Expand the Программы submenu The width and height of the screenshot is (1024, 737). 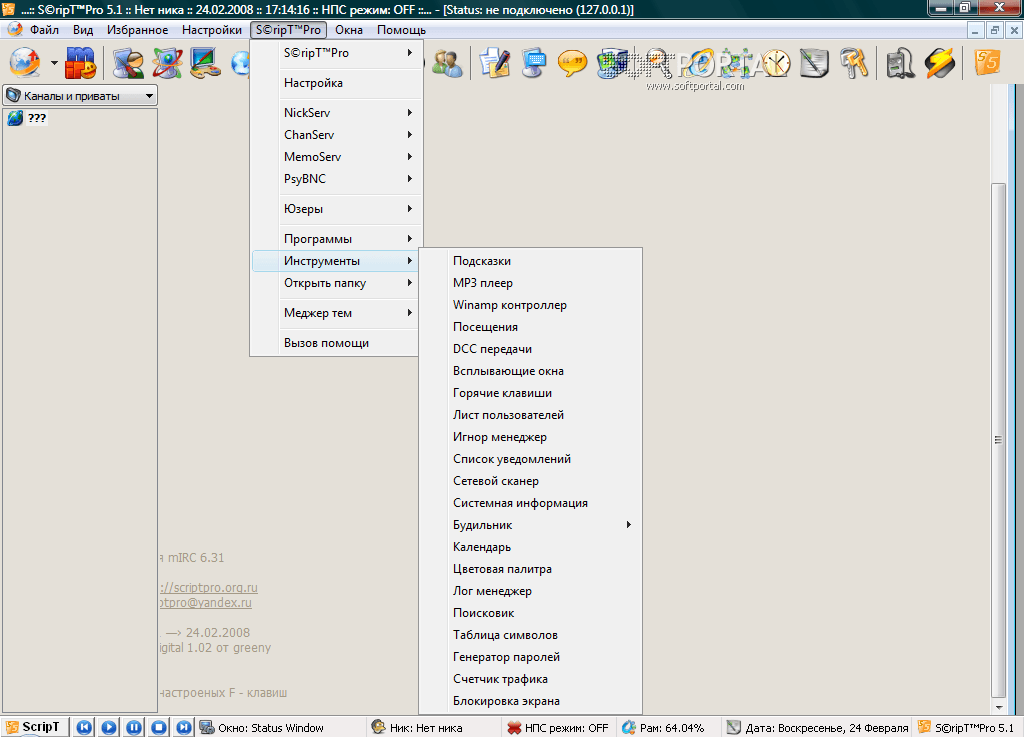point(336,239)
